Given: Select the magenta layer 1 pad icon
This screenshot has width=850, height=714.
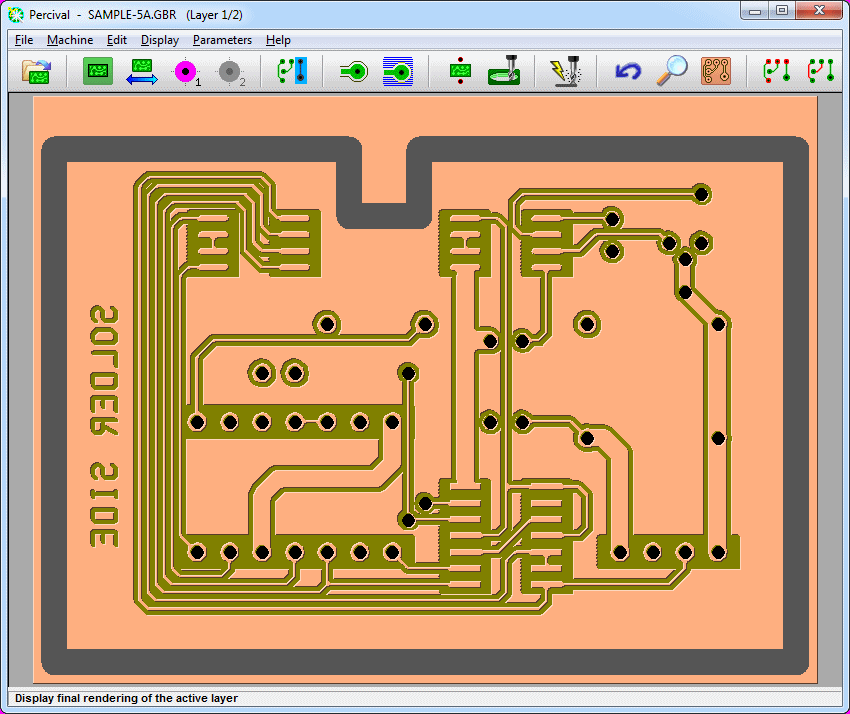Looking at the screenshot, I should [x=186, y=72].
